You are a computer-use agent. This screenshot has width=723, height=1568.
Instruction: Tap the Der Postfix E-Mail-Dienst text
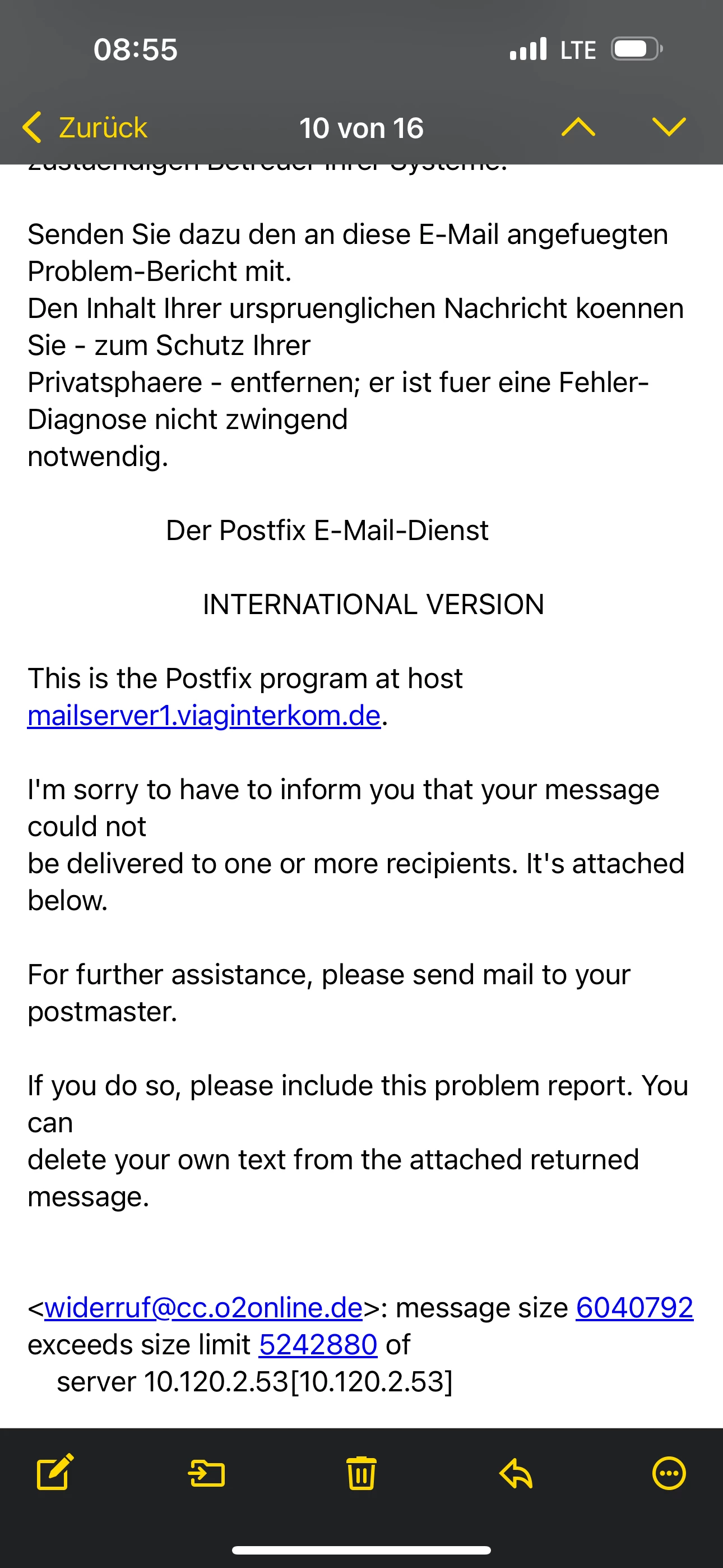tap(327, 530)
